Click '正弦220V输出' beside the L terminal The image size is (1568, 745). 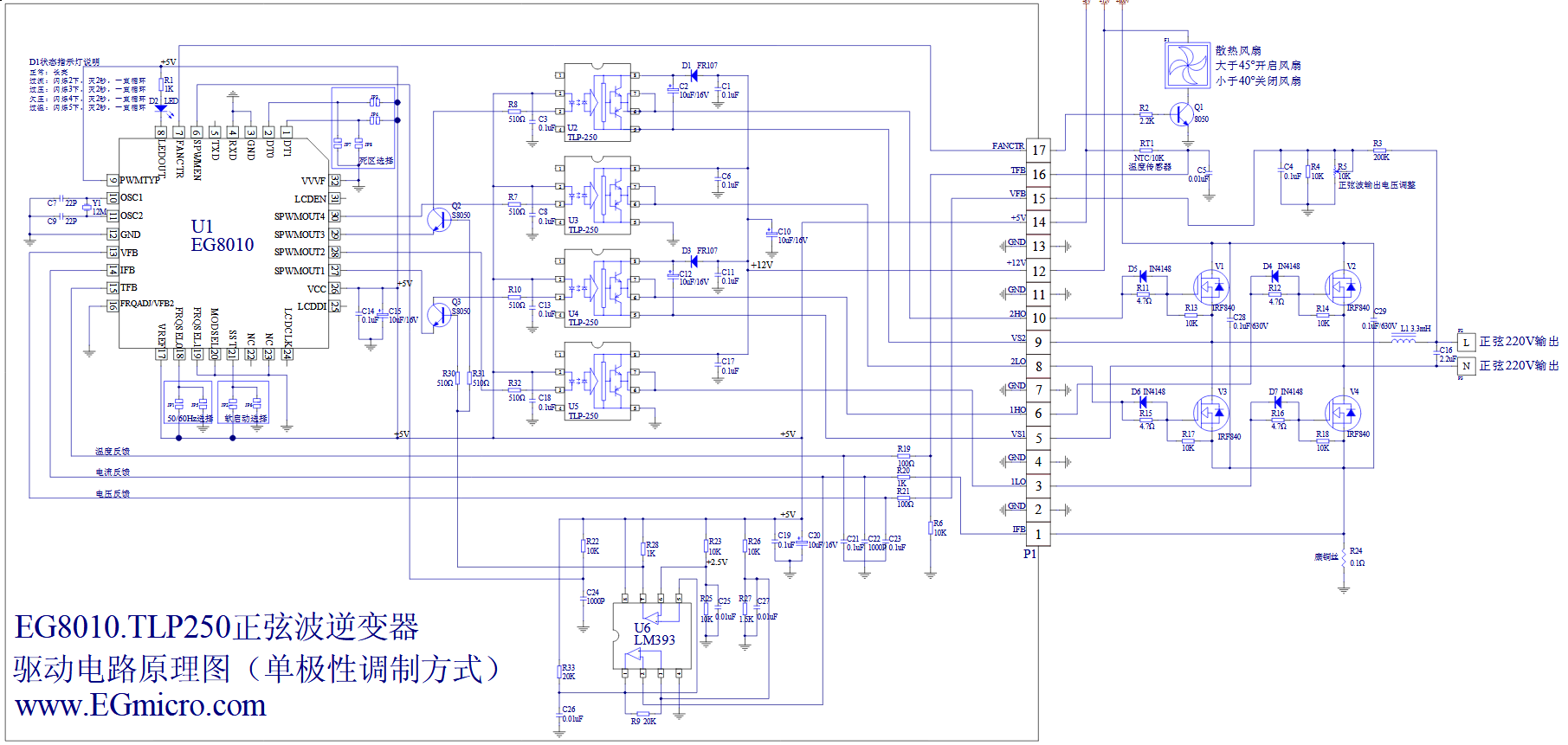[1519, 342]
